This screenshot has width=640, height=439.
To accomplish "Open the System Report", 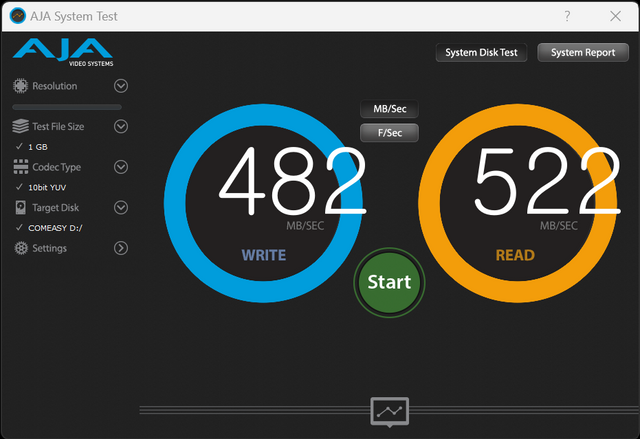I will (582, 53).
